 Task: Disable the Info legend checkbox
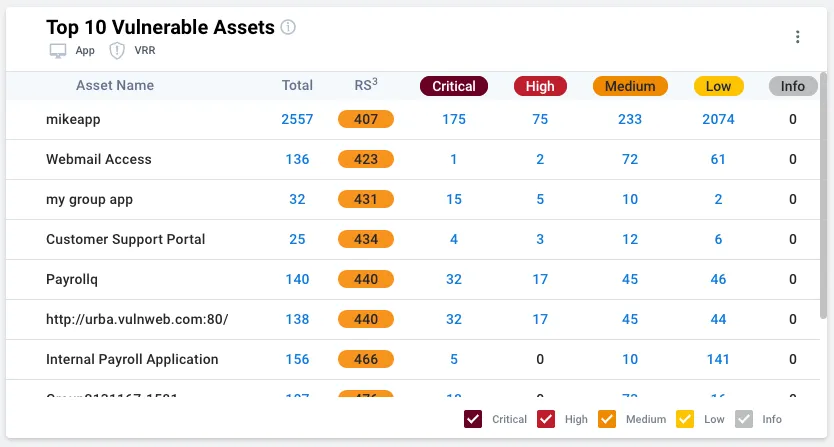tap(744, 419)
